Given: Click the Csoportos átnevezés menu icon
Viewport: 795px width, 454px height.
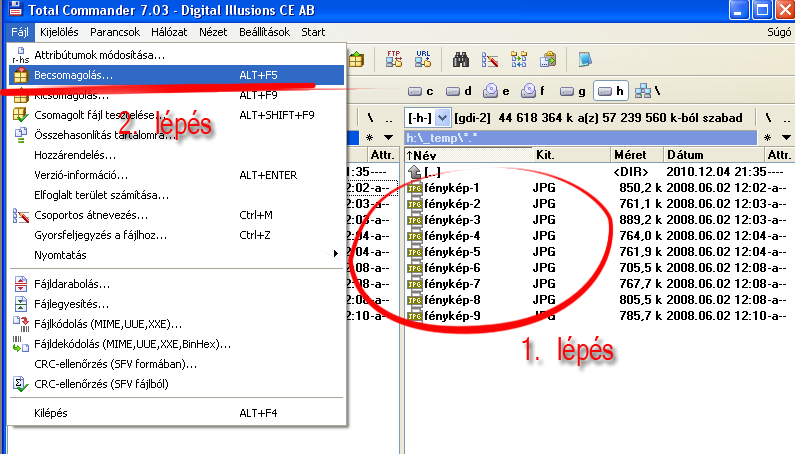Looking at the screenshot, I should click(21, 216).
